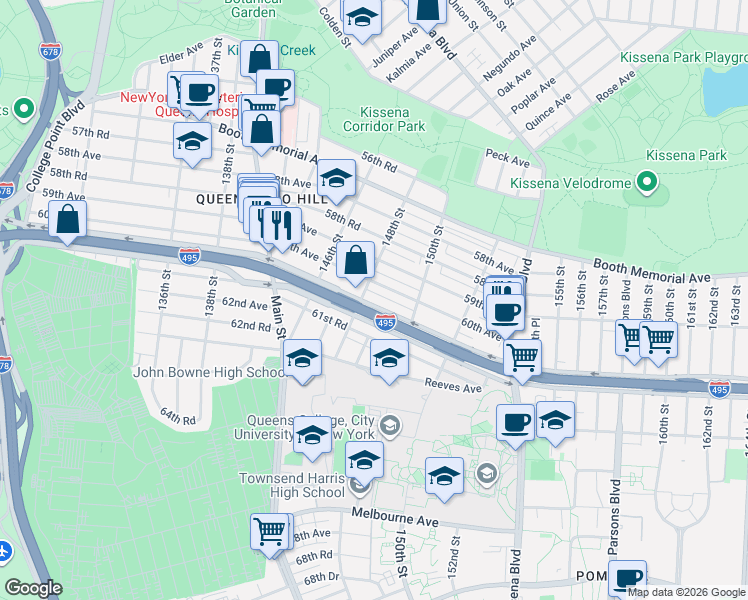The image size is (748, 600).
Task: Click the school marker near 56th Rd
Action: (x=336, y=180)
